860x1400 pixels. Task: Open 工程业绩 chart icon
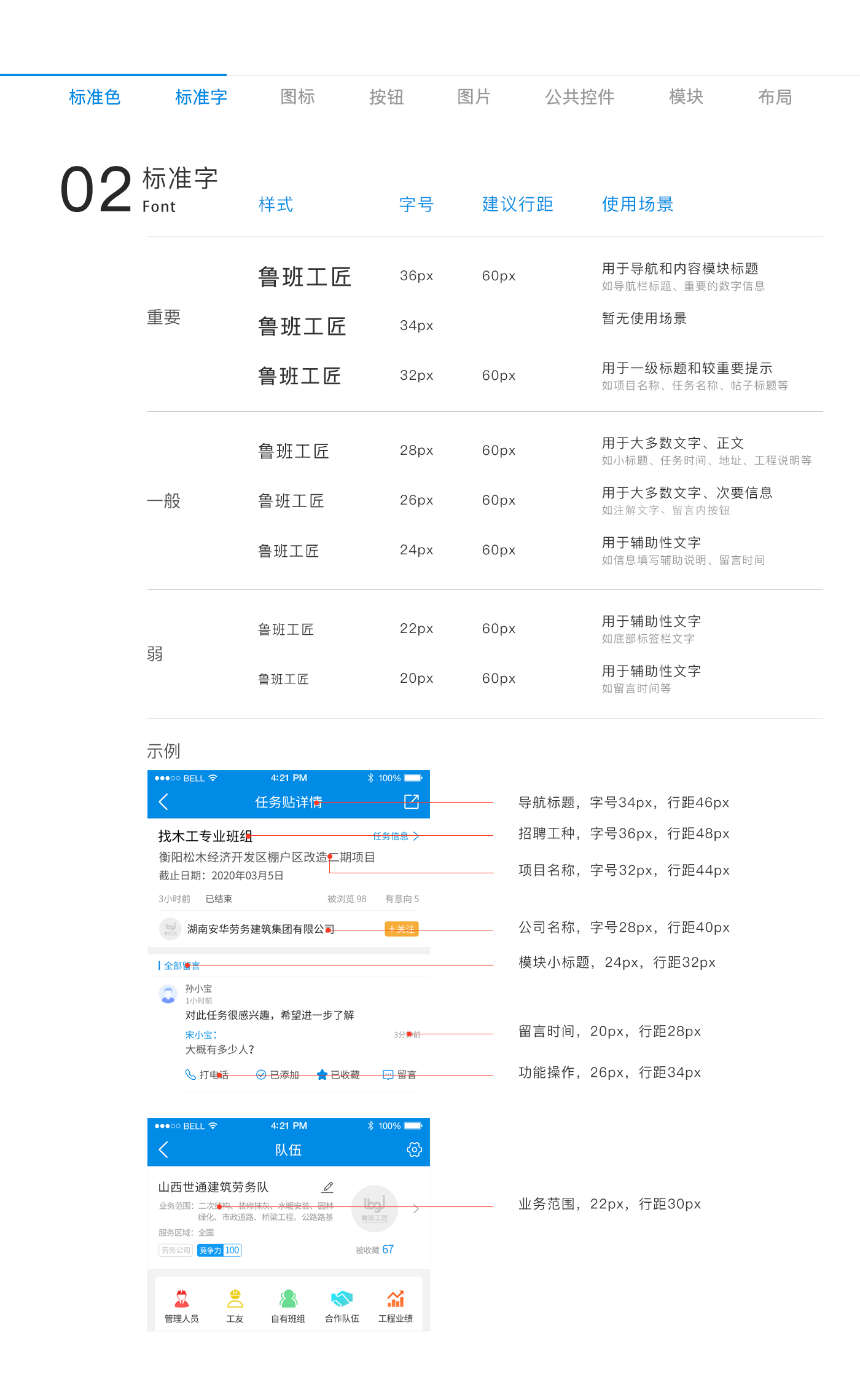396,1299
